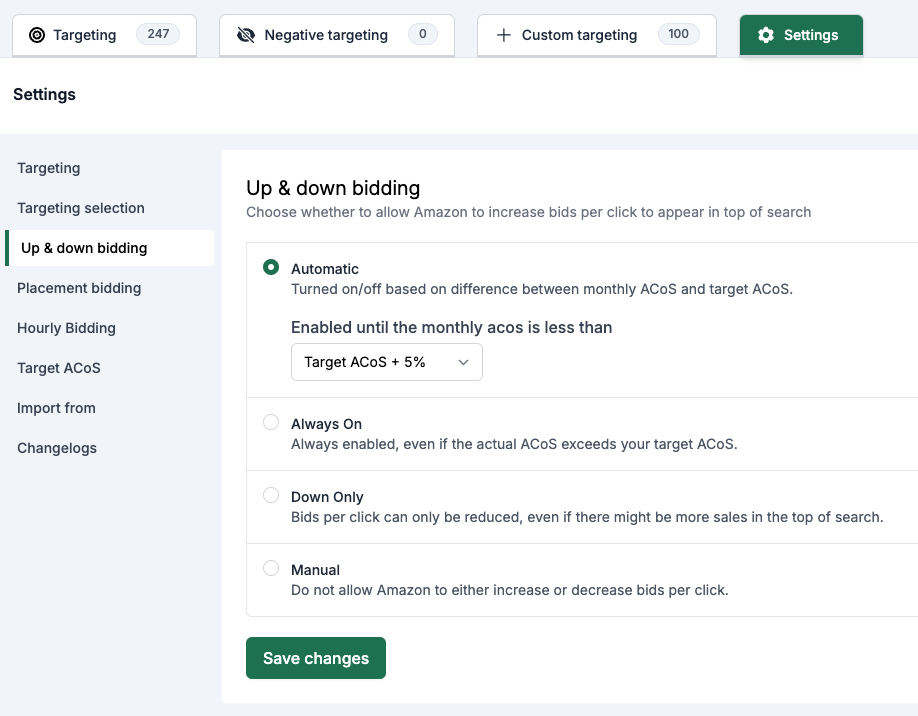The image size is (918, 716).
Task: Choose the Down Only radio option
Action: [271, 496]
